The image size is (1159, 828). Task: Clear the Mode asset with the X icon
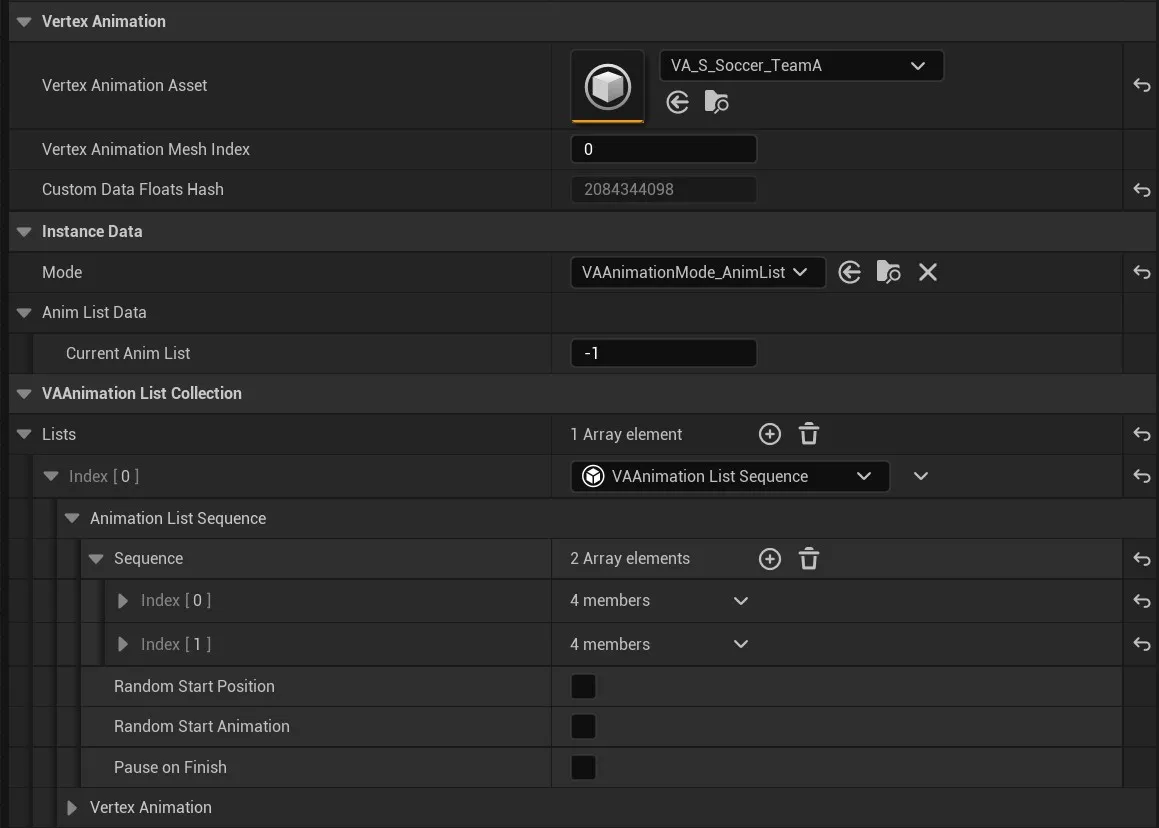pos(927,271)
